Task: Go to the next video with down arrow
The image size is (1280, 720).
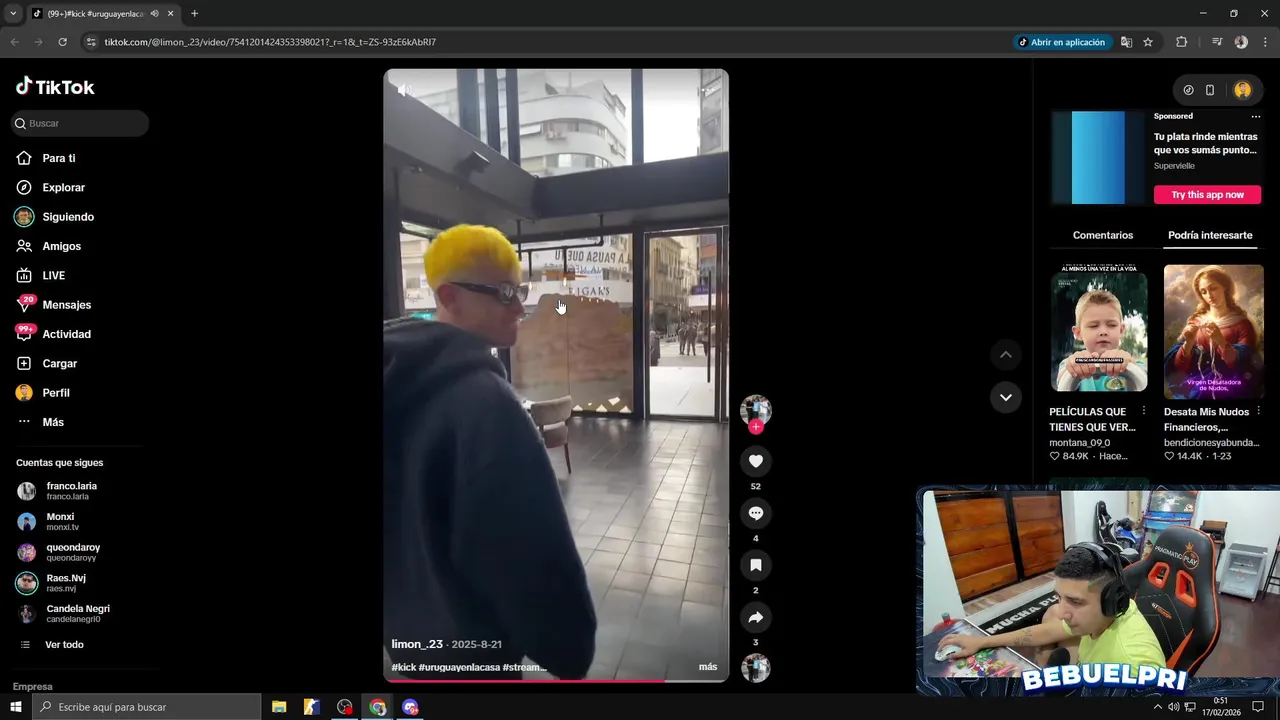Action: [x=1006, y=397]
